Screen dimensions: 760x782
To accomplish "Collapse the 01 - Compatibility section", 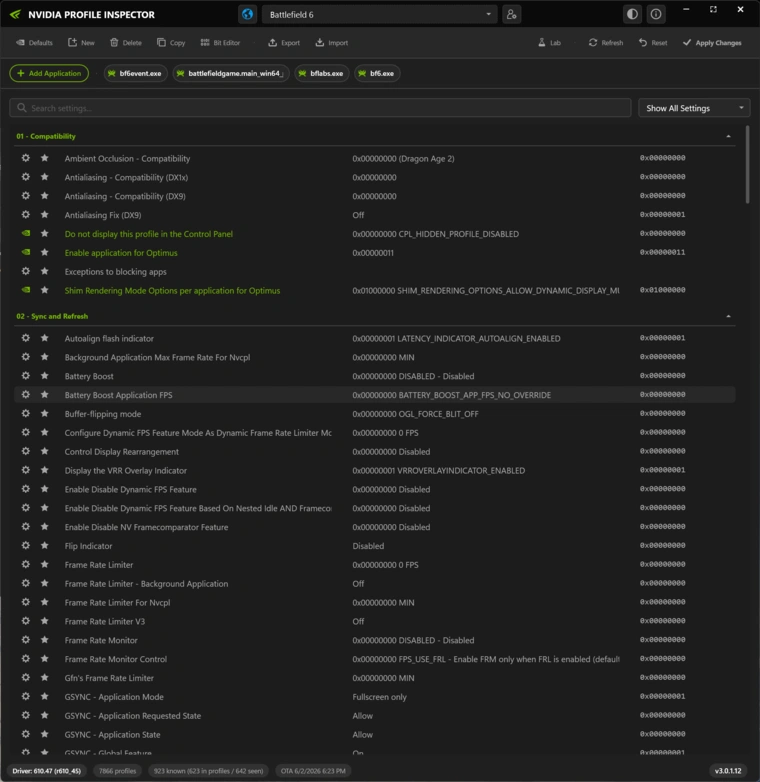I will pyautogui.click(x=729, y=136).
